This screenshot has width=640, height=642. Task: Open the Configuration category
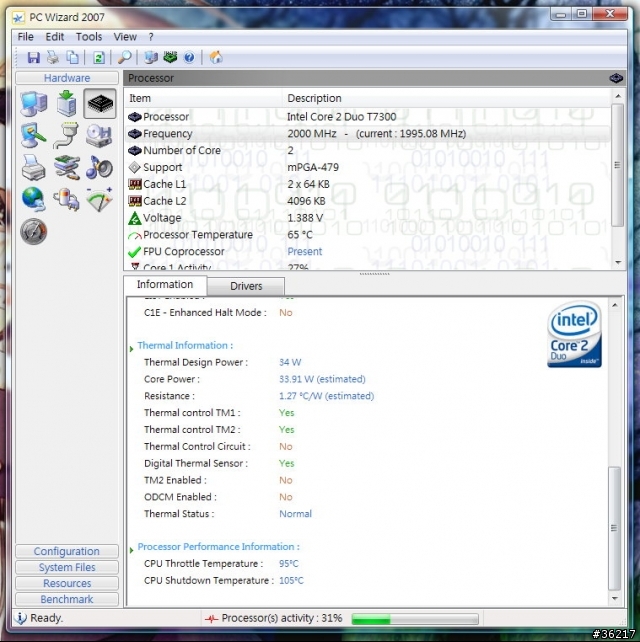pyautogui.click(x=67, y=551)
